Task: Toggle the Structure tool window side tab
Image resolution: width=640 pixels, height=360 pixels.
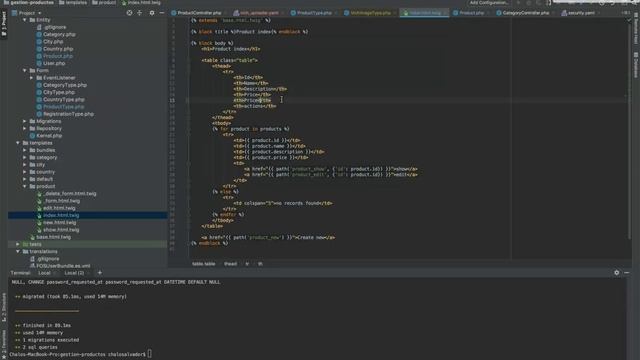Action: pos(4,307)
